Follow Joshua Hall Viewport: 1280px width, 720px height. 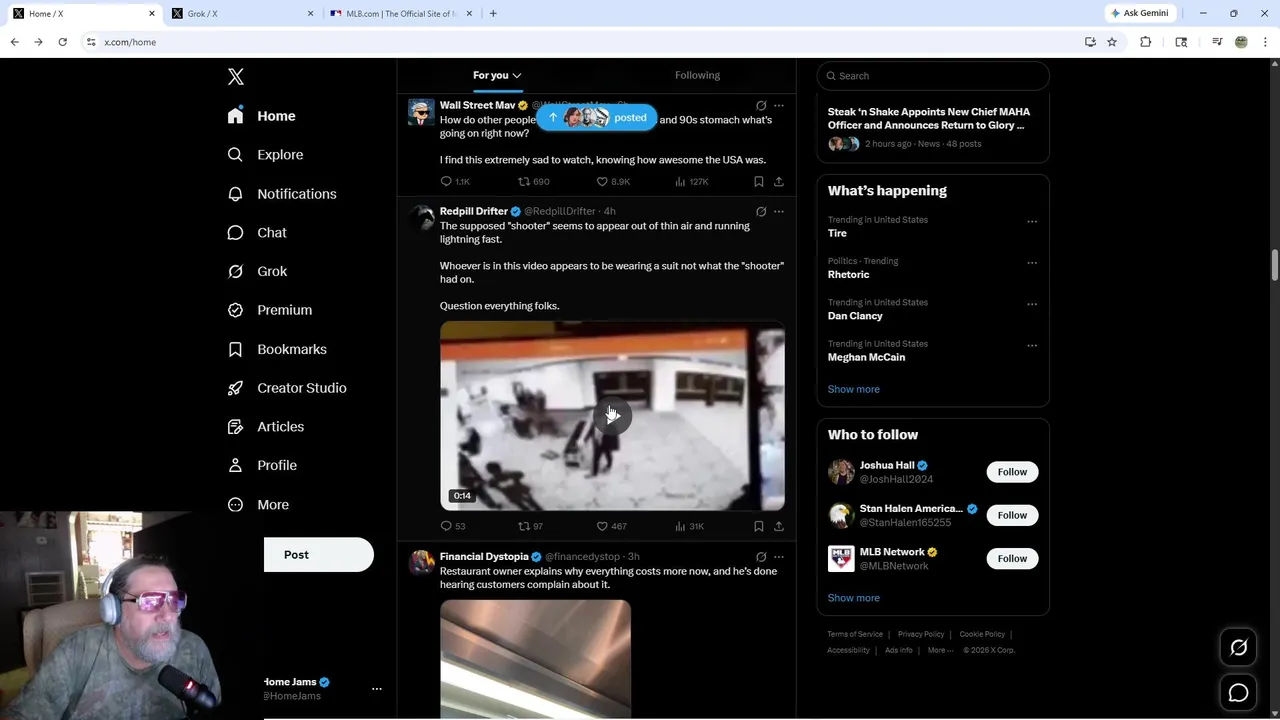1012,472
